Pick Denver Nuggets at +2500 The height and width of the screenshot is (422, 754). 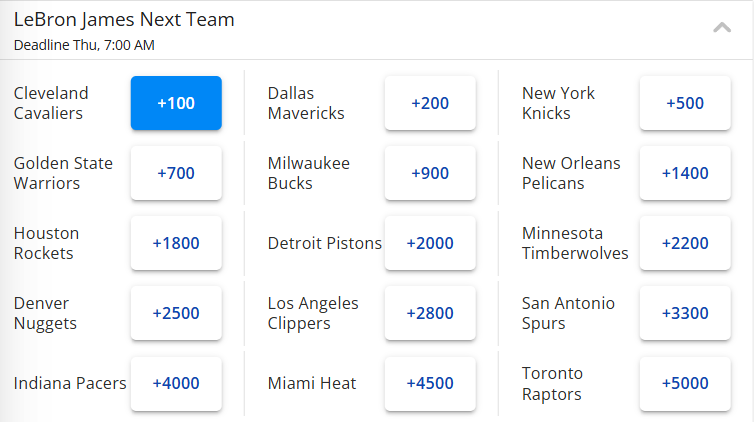(176, 313)
